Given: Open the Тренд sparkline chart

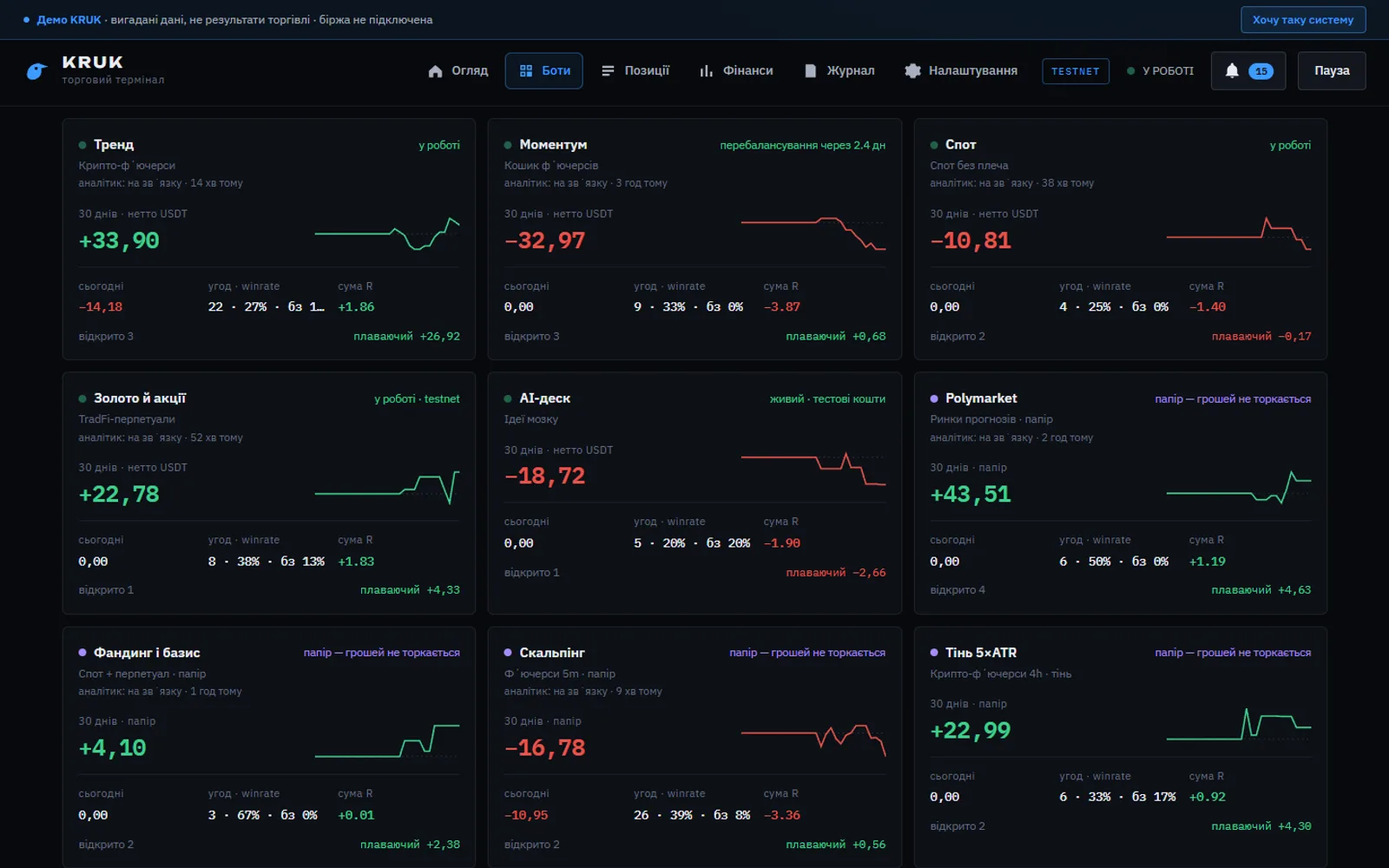Looking at the screenshot, I should click(387, 233).
